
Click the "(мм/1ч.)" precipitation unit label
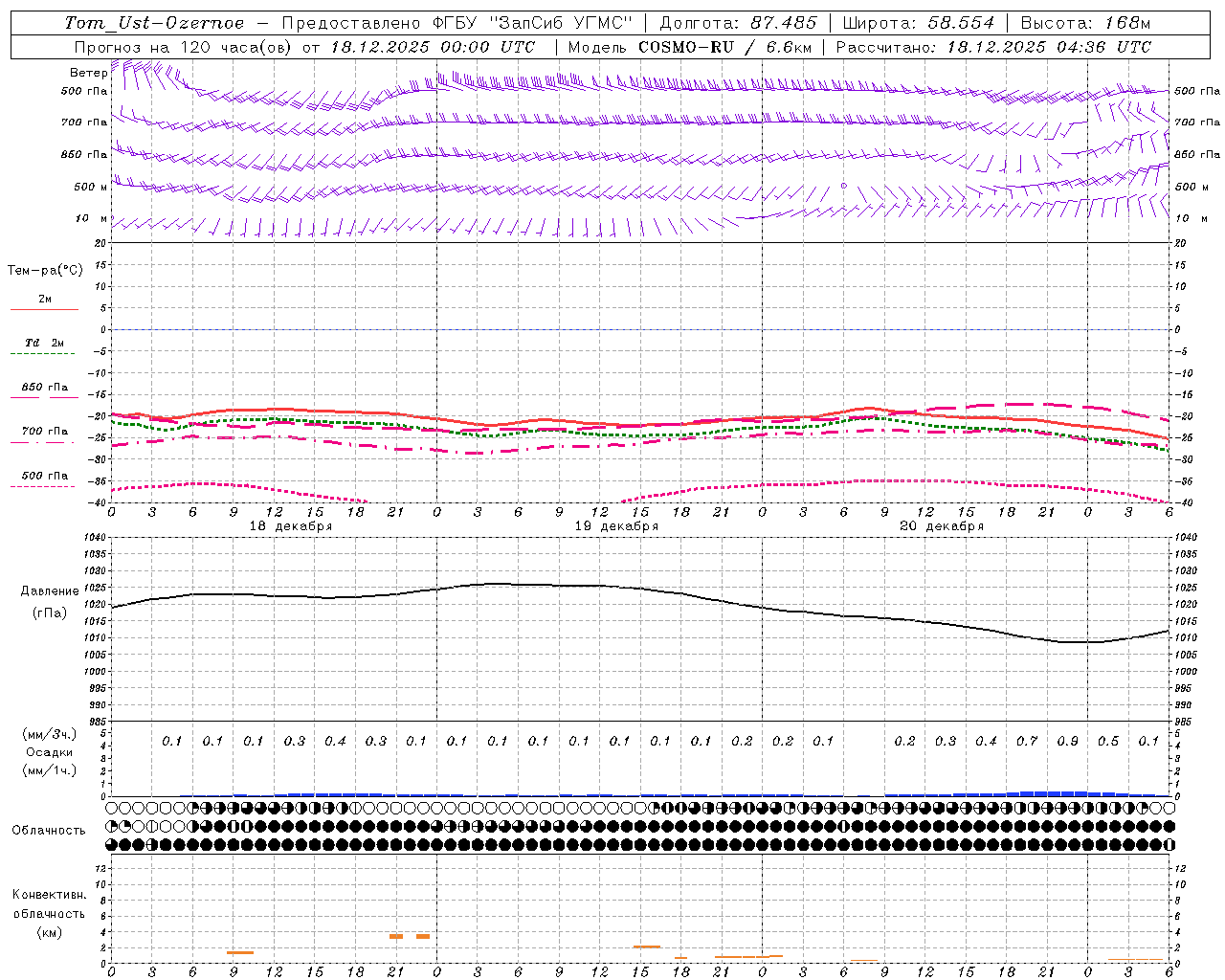click(50, 770)
